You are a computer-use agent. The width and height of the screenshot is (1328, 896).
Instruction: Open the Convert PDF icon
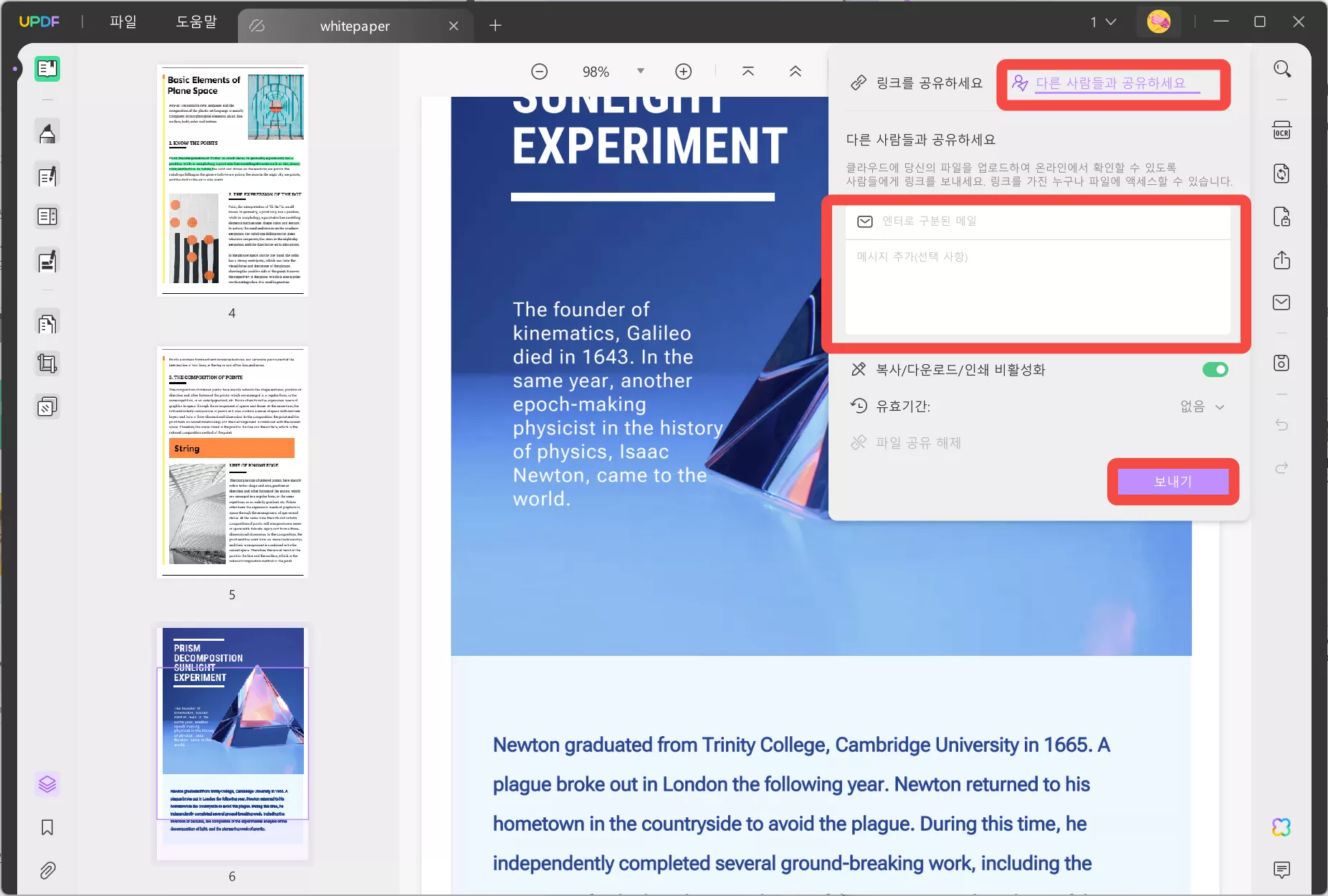1282,173
